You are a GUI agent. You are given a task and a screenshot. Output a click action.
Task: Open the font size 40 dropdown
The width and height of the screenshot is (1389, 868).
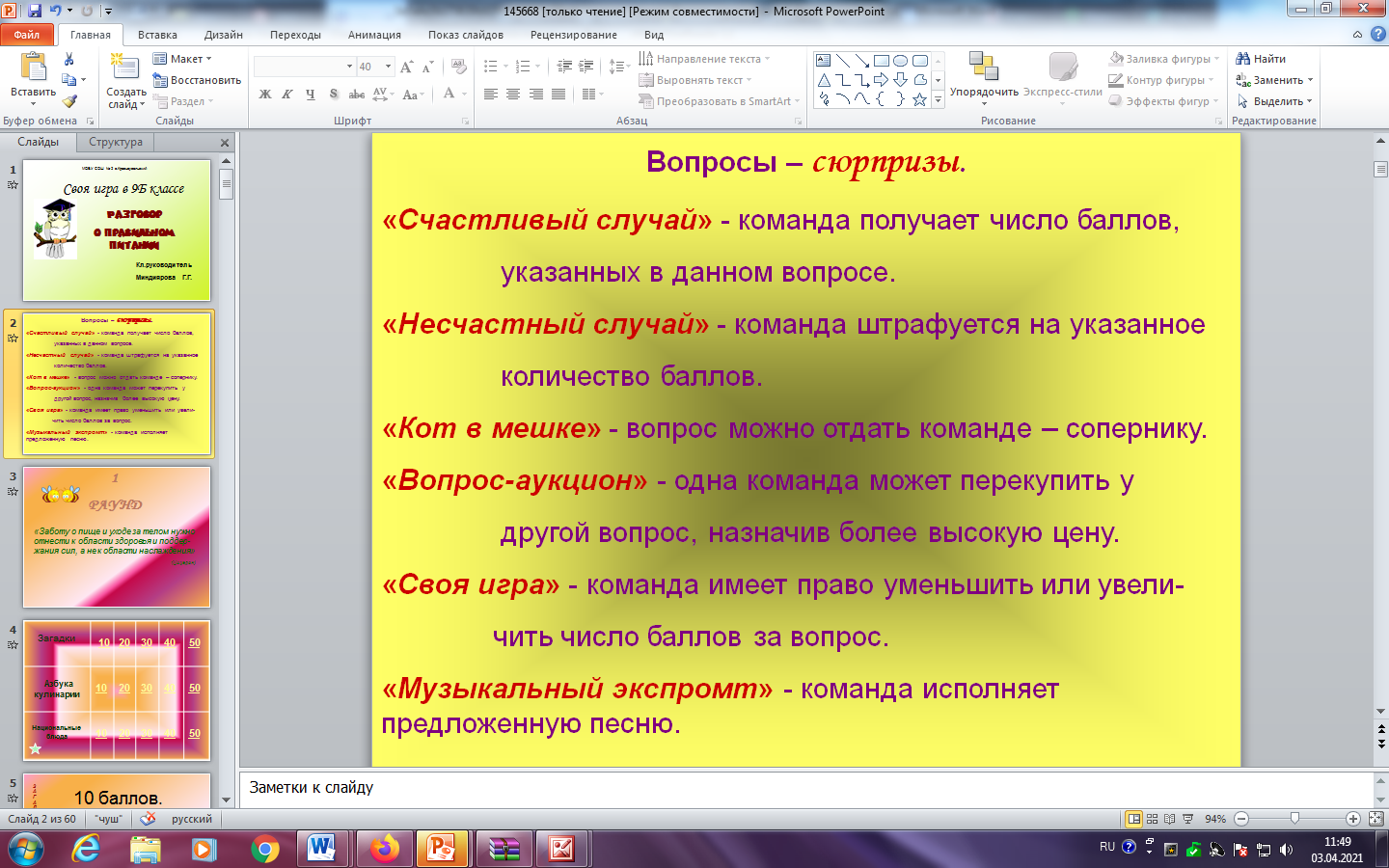coord(388,67)
